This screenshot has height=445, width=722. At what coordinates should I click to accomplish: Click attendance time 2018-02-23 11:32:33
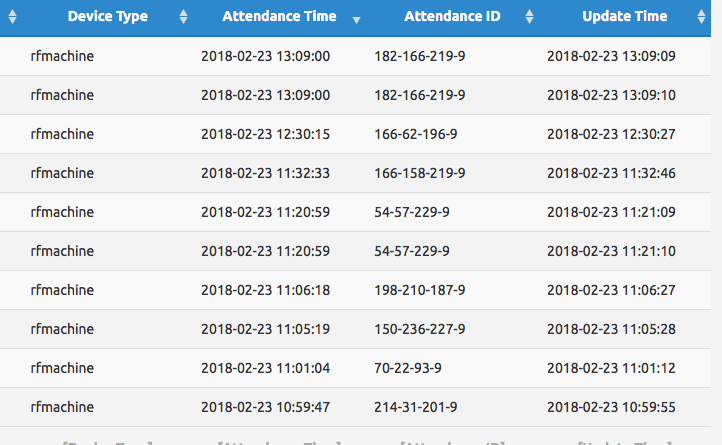(x=265, y=173)
